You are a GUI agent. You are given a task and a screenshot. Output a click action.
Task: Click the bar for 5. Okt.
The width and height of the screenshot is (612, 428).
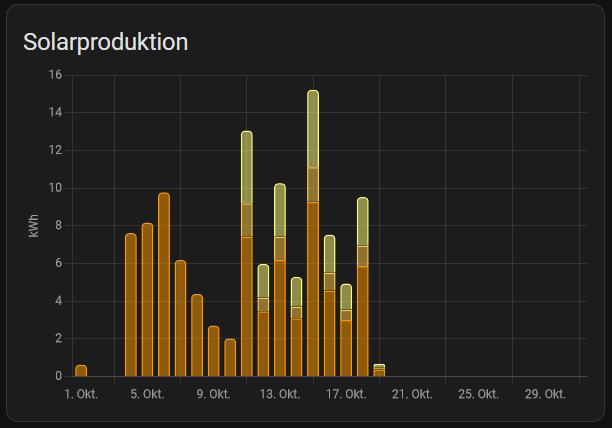pos(147,300)
